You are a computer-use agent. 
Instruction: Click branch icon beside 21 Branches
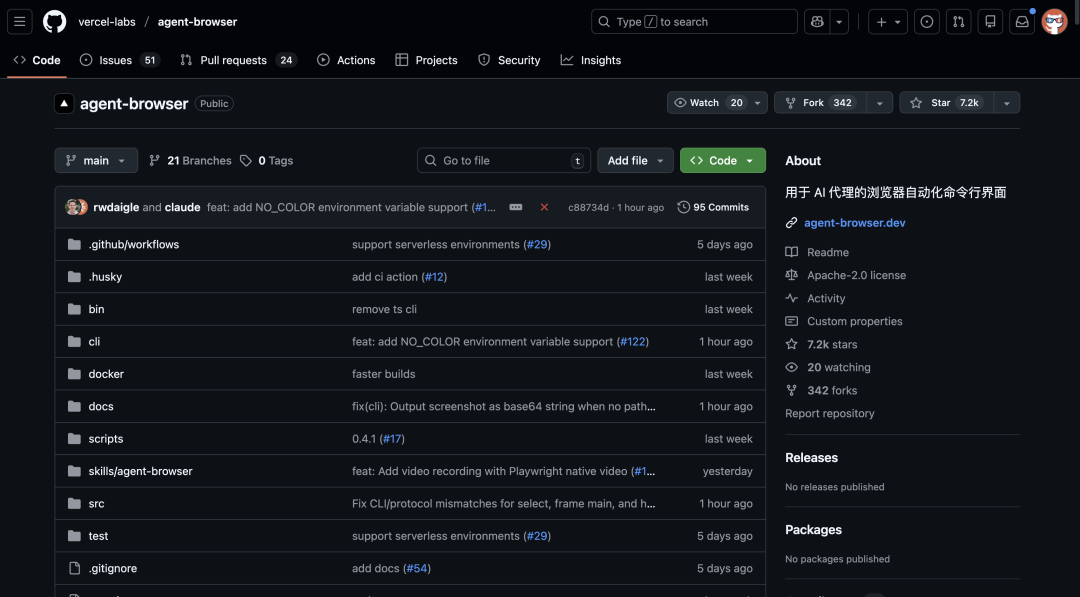(154, 160)
